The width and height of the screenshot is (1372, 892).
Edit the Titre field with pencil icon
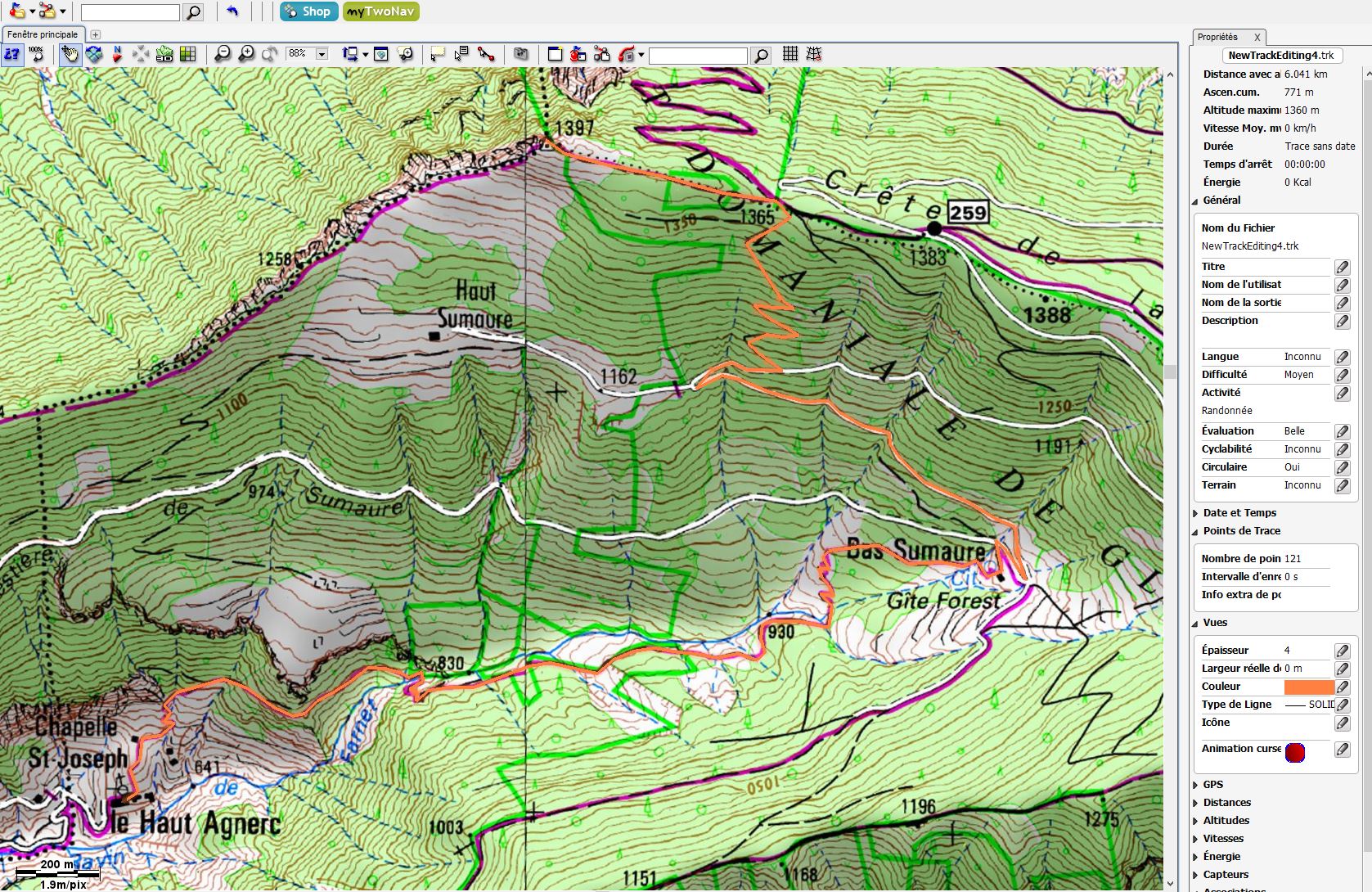(x=1342, y=267)
